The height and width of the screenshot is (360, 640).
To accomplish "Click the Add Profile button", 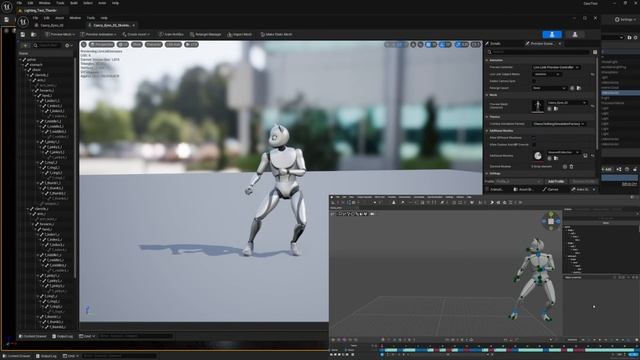I will tap(556, 181).
